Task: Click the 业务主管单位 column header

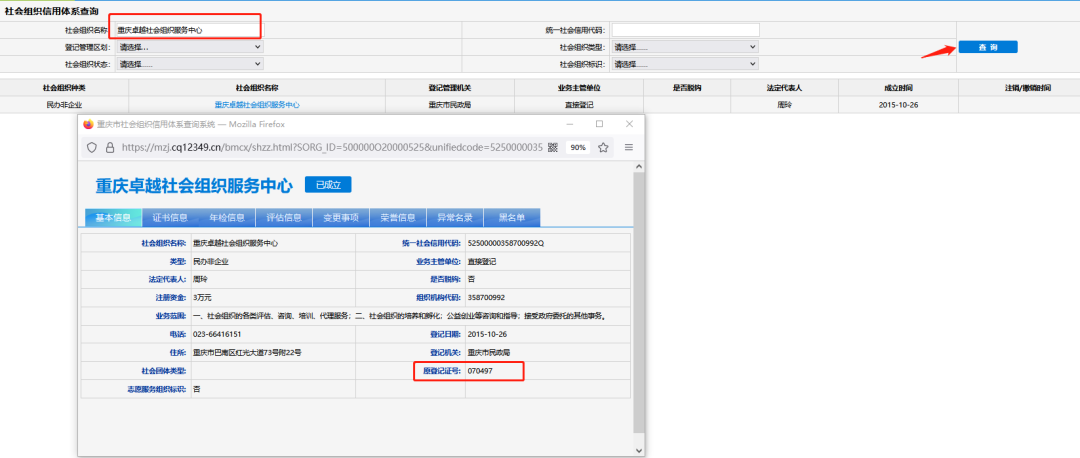Action: pos(579,88)
